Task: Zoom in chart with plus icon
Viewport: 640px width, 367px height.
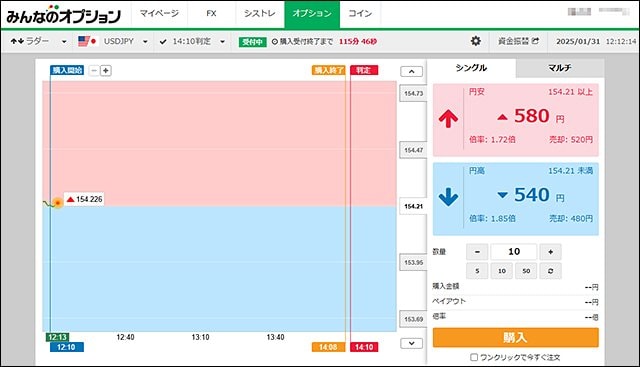Action: [x=106, y=70]
